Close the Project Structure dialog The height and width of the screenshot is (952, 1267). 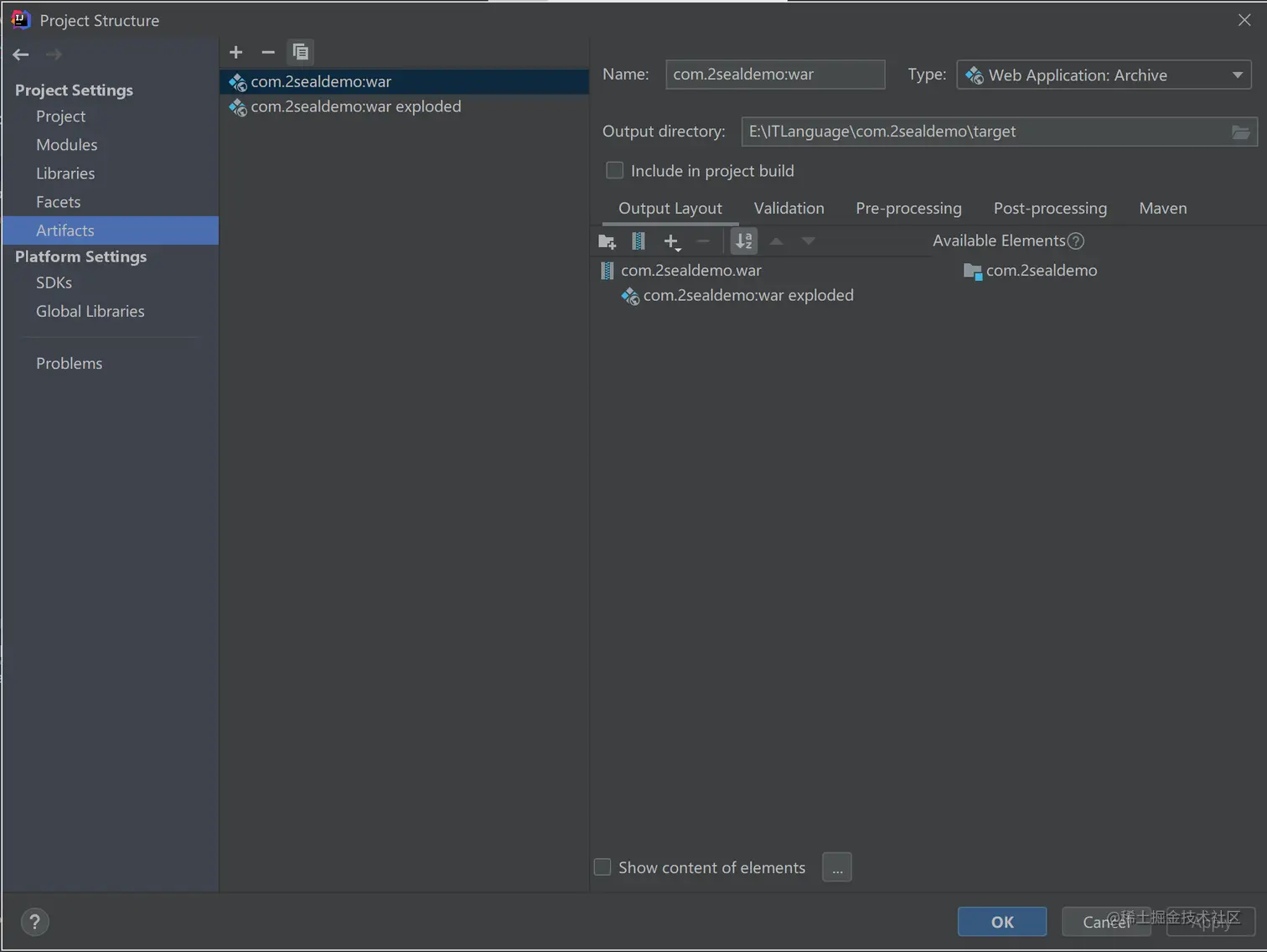1244,20
